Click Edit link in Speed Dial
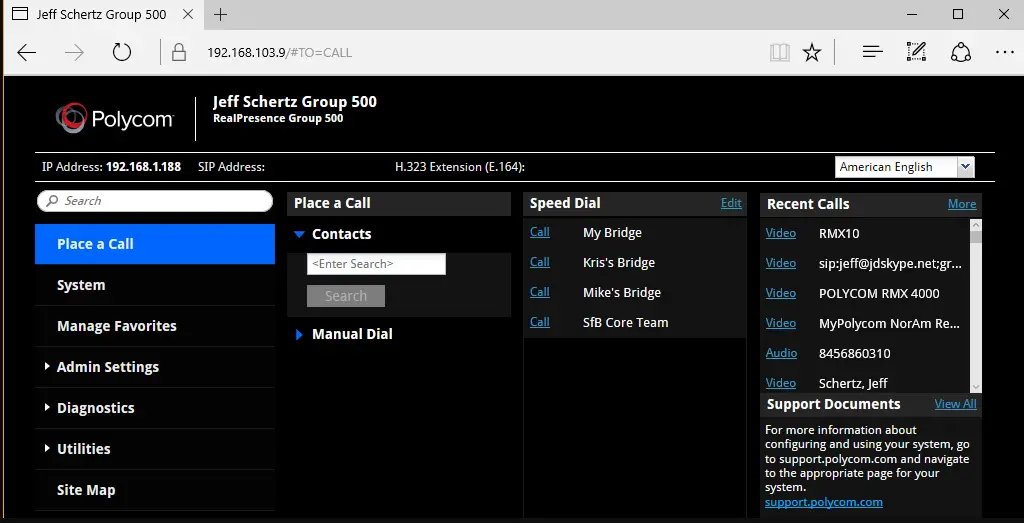1024x523 pixels. pyautogui.click(x=731, y=203)
